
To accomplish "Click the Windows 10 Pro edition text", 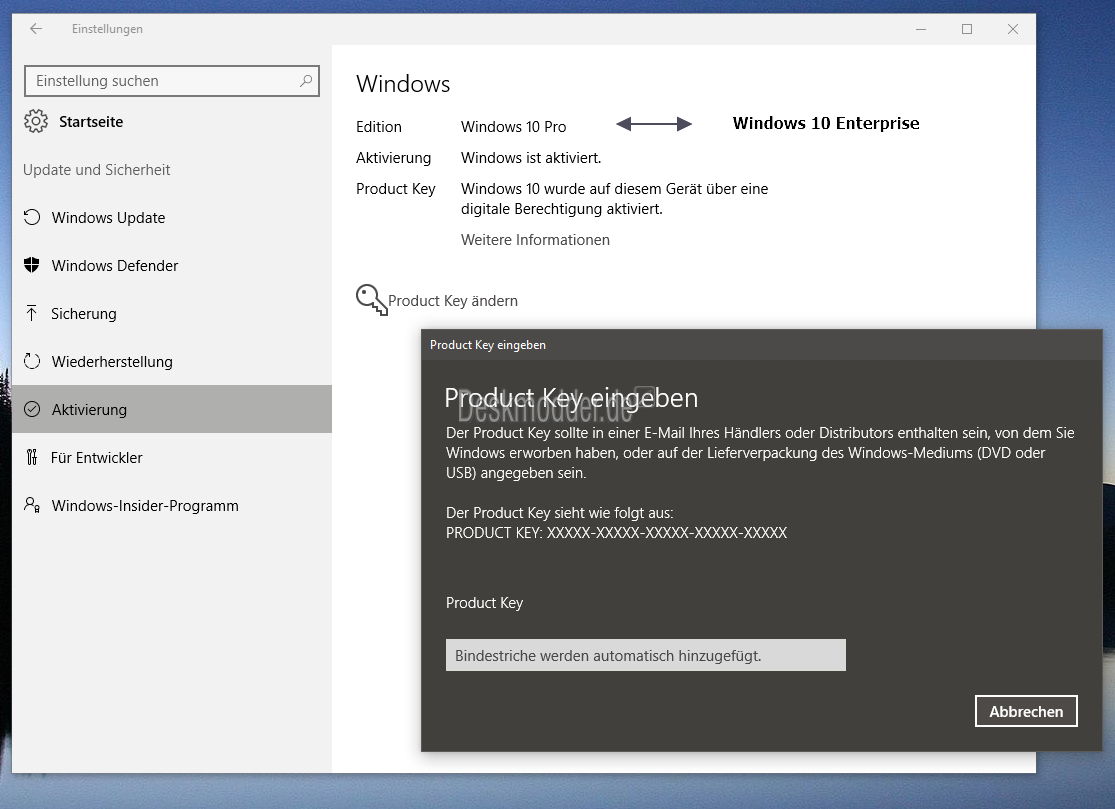I will click(513, 127).
